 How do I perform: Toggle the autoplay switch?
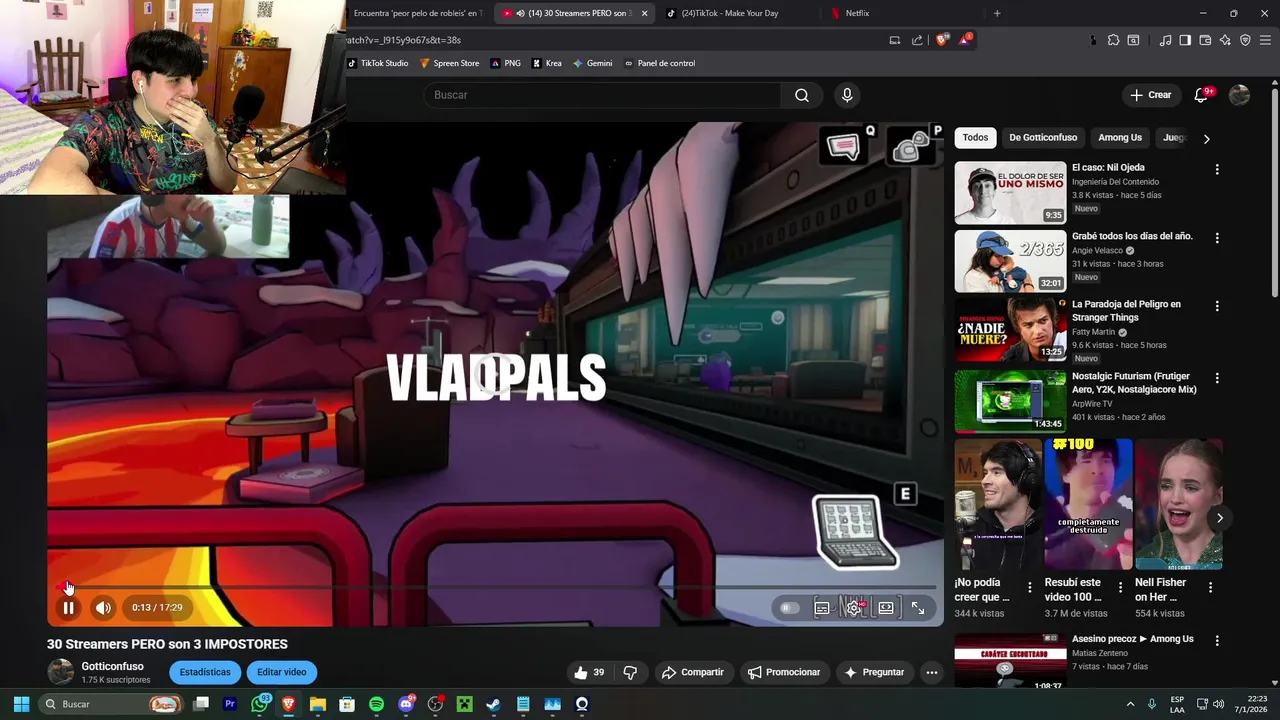(789, 608)
